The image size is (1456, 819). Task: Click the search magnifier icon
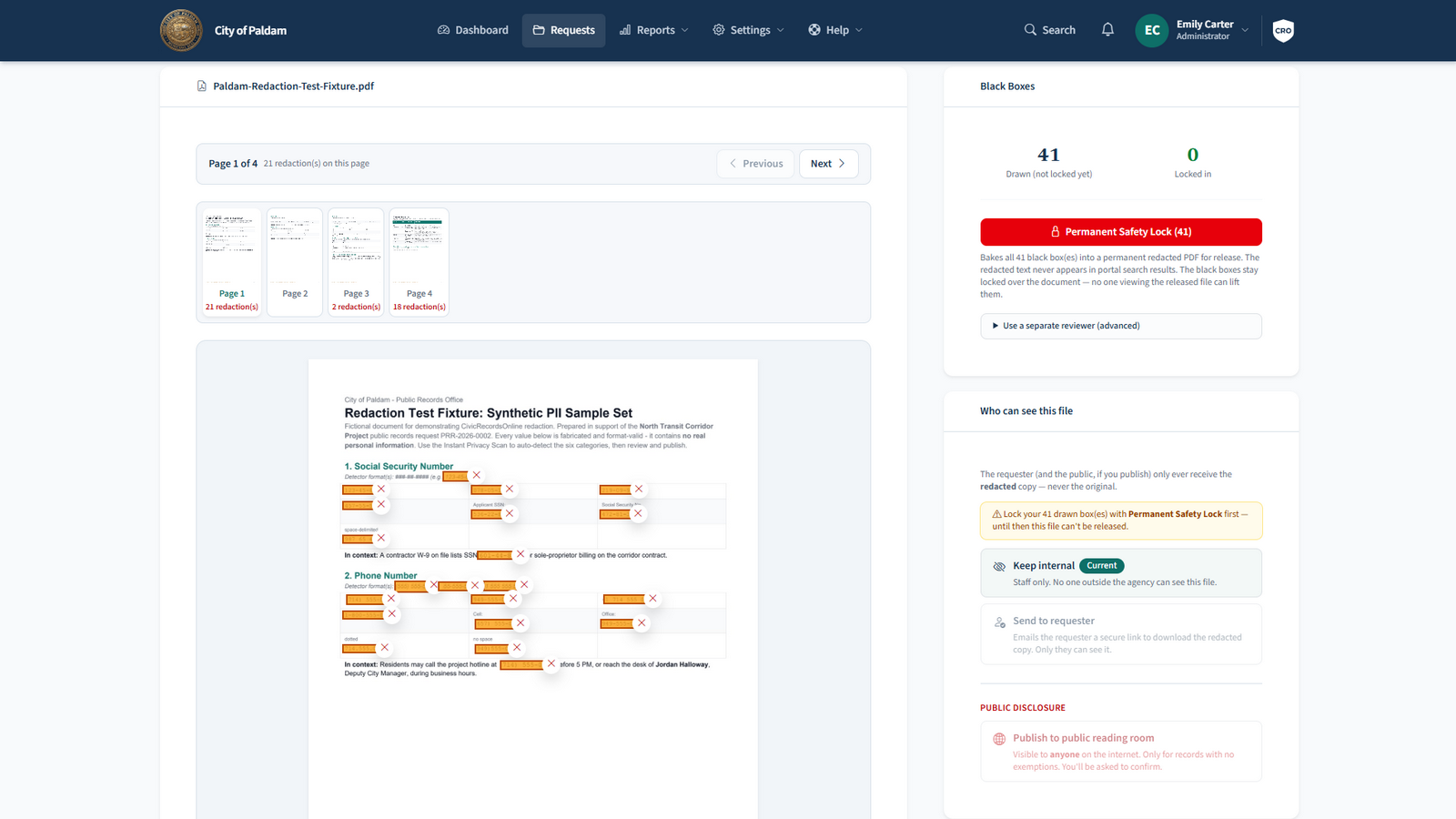(x=1030, y=30)
